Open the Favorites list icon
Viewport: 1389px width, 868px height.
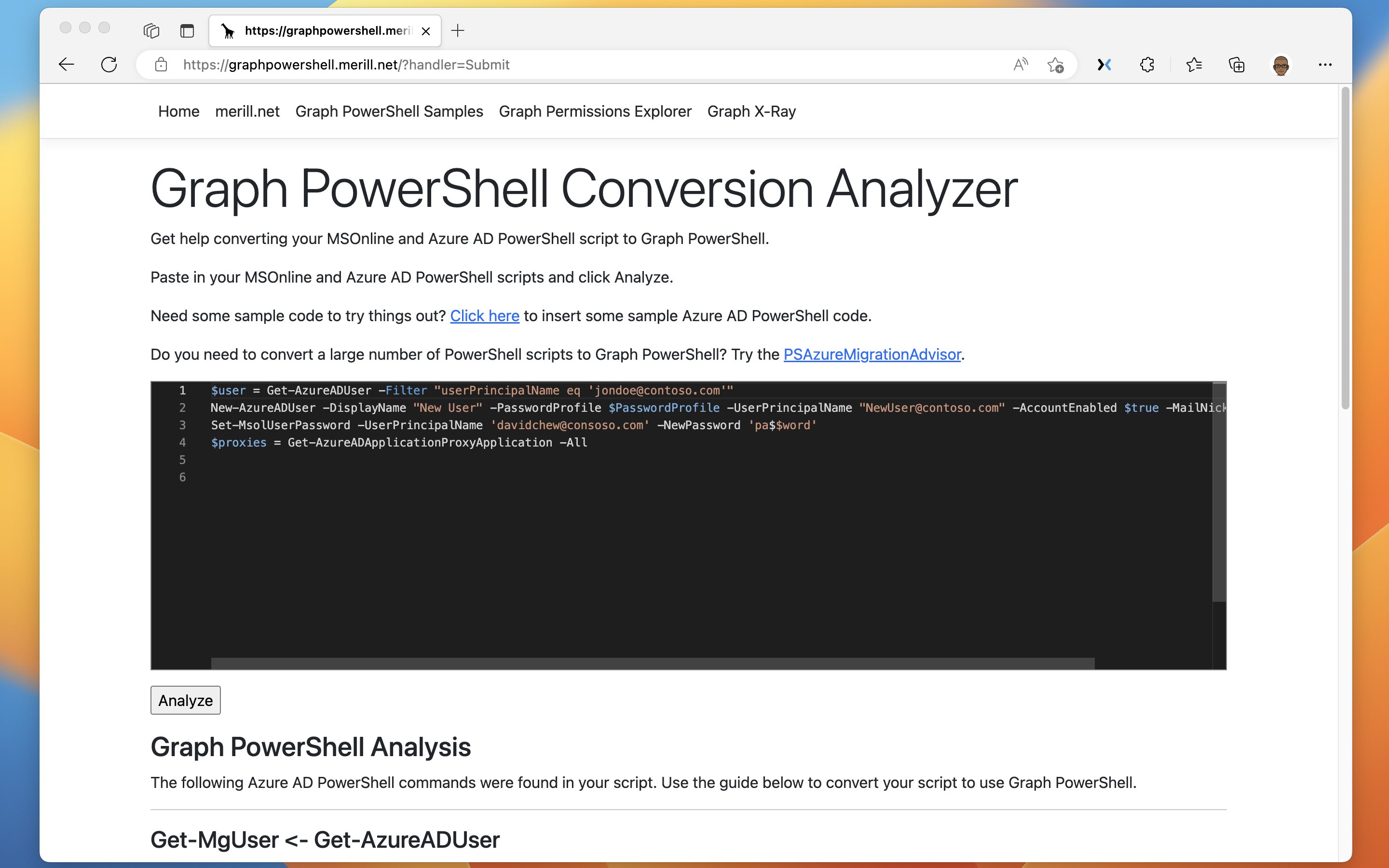point(1194,65)
